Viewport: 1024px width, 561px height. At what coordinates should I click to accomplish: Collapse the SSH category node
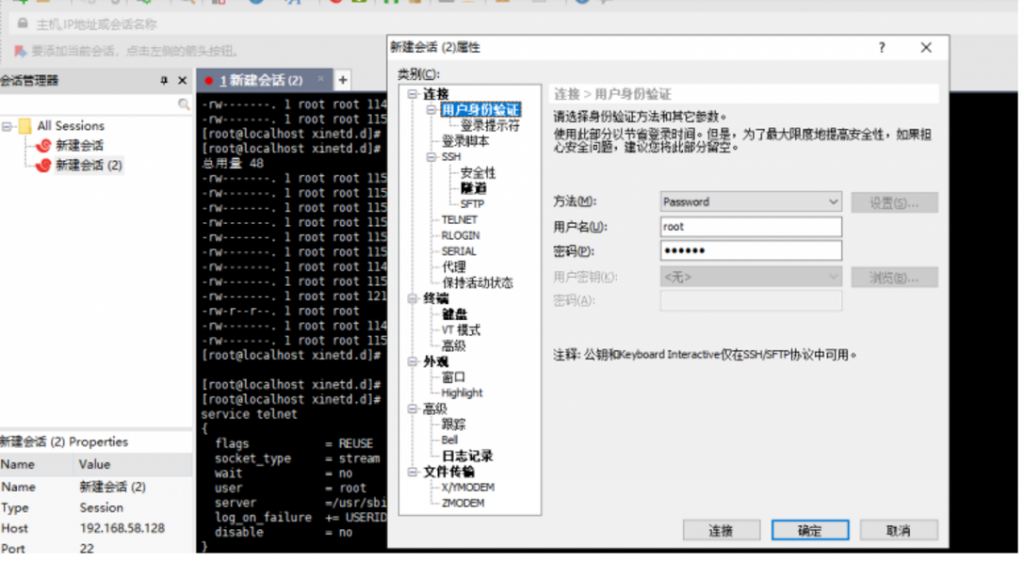431,157
